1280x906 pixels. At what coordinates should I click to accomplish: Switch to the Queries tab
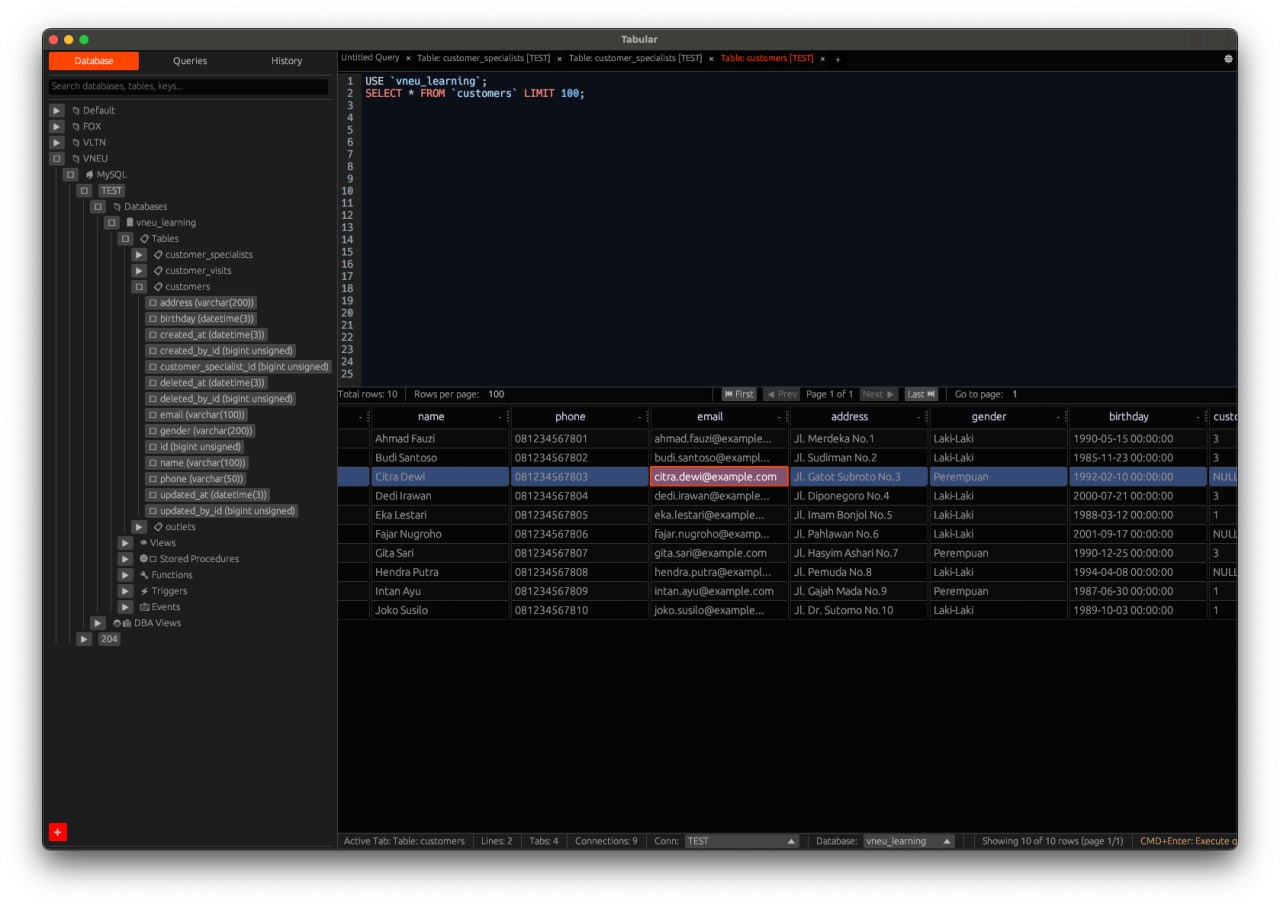coord(189,60)
